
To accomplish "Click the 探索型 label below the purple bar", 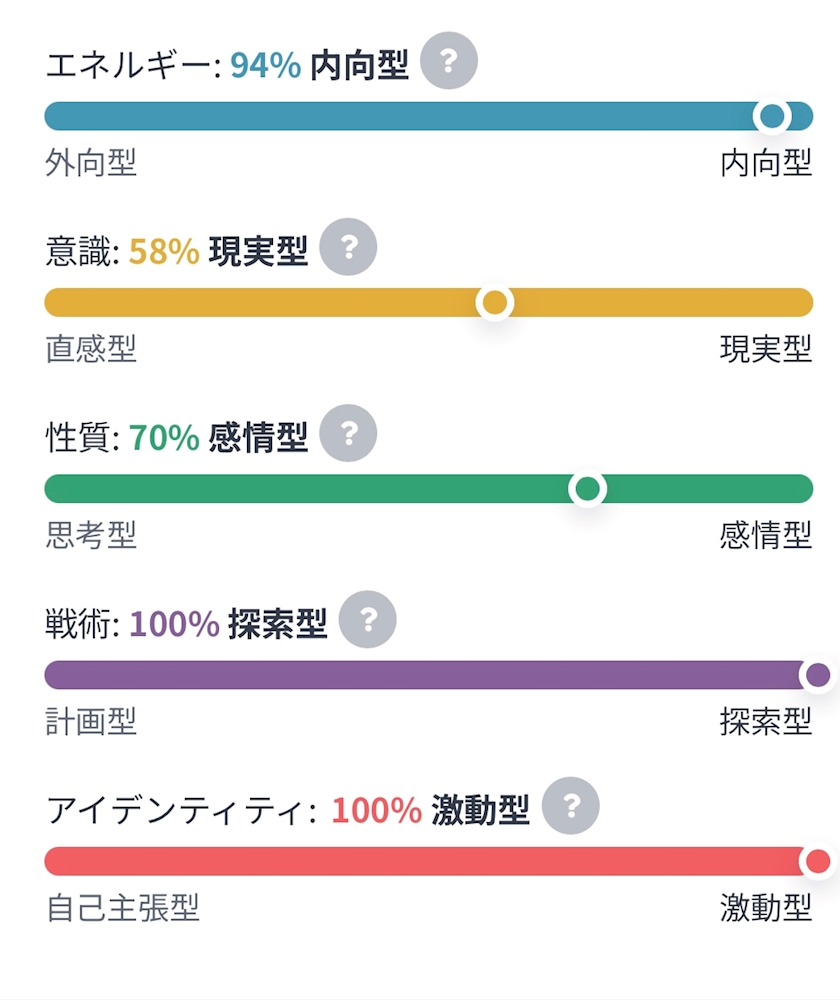I will point(766,722).
